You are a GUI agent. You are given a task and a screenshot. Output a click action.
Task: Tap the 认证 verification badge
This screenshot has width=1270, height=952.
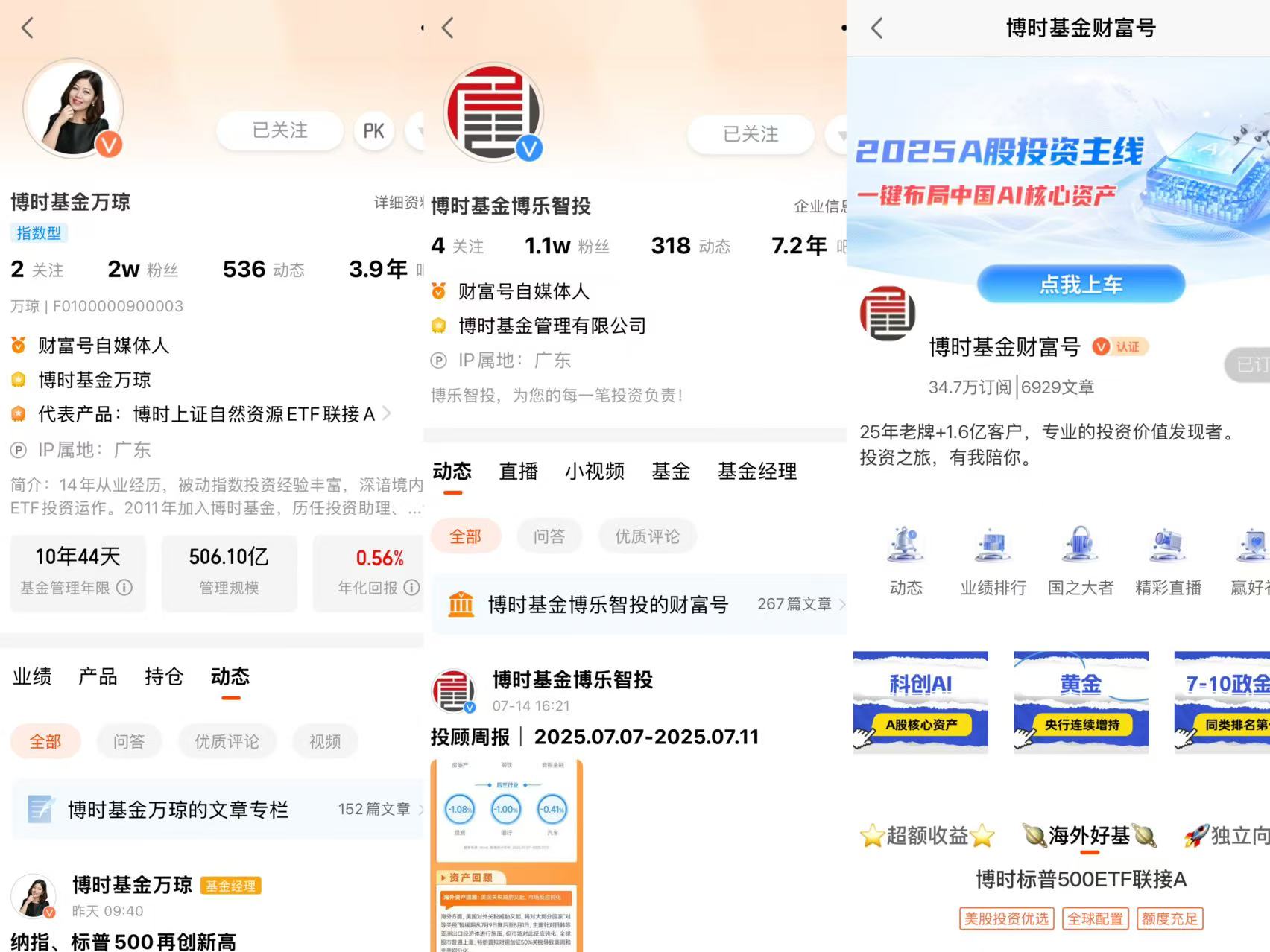click(1120, 346)
